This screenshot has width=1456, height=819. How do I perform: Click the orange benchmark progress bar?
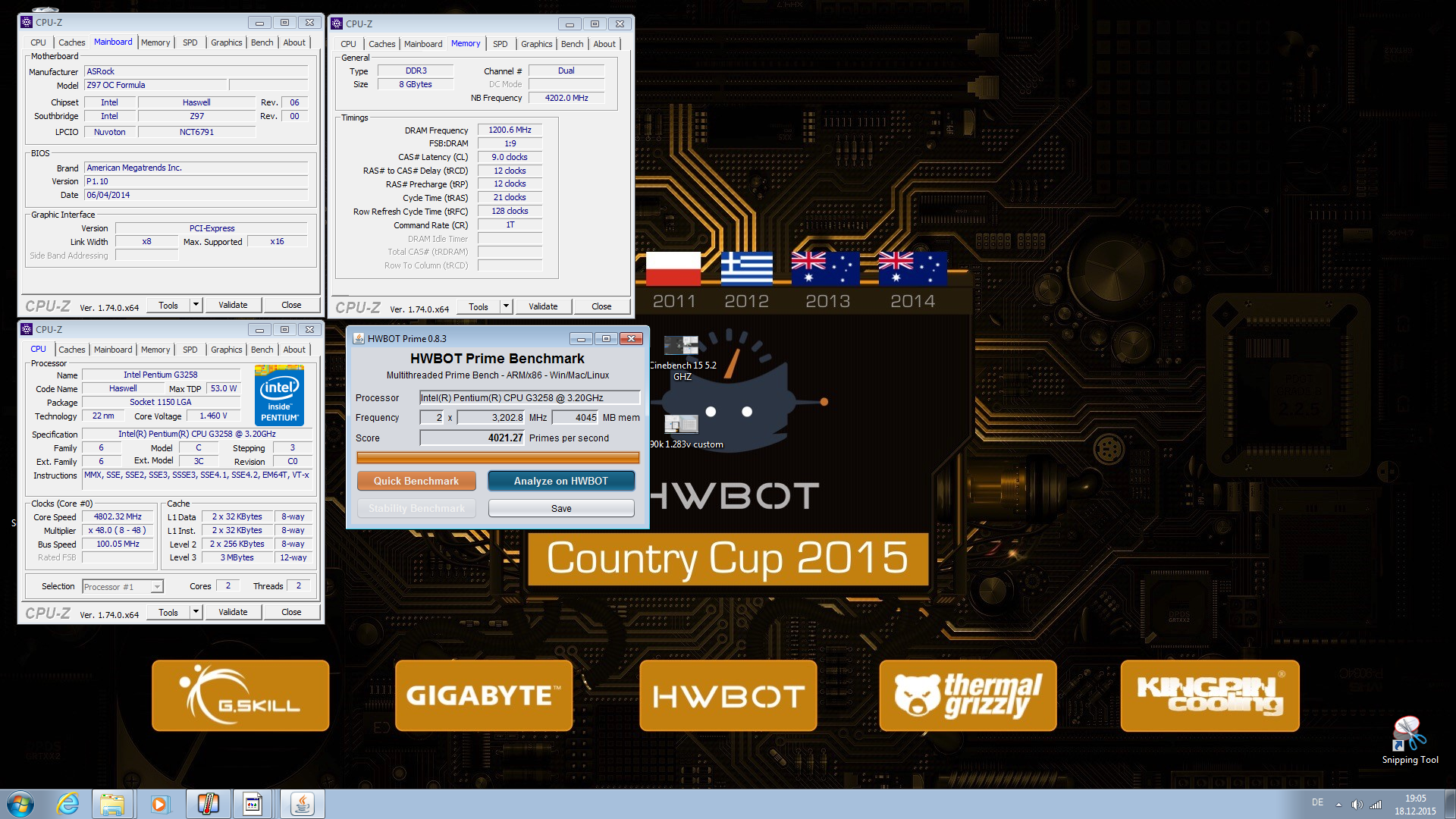tap(498, 457)
